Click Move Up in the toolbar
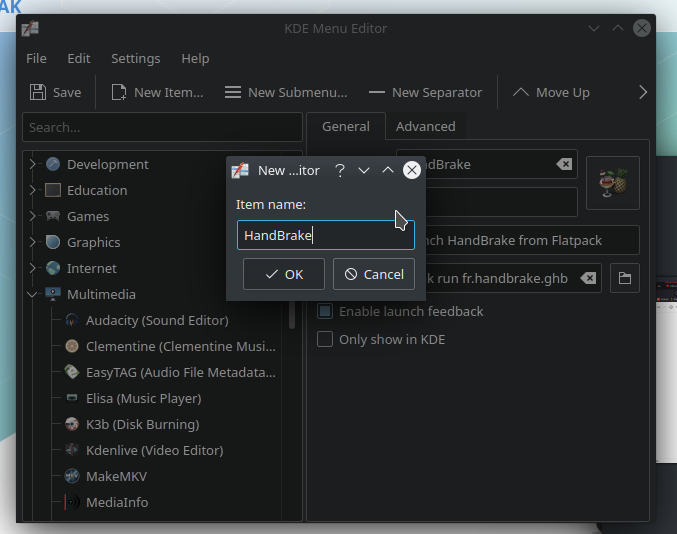The height and width of the screenshot is (534, 677). pyautogui.click(x=551, y=92)
